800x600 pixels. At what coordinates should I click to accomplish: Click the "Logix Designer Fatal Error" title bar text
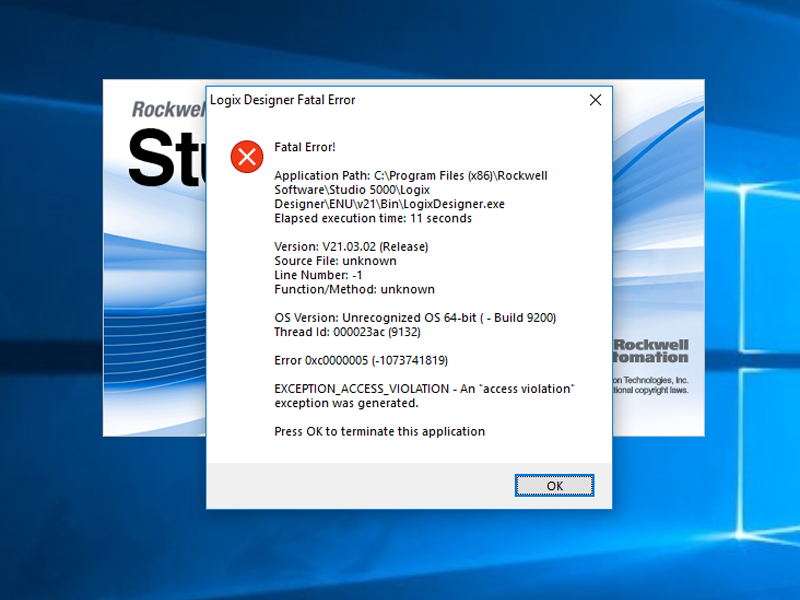coord(283,100)
